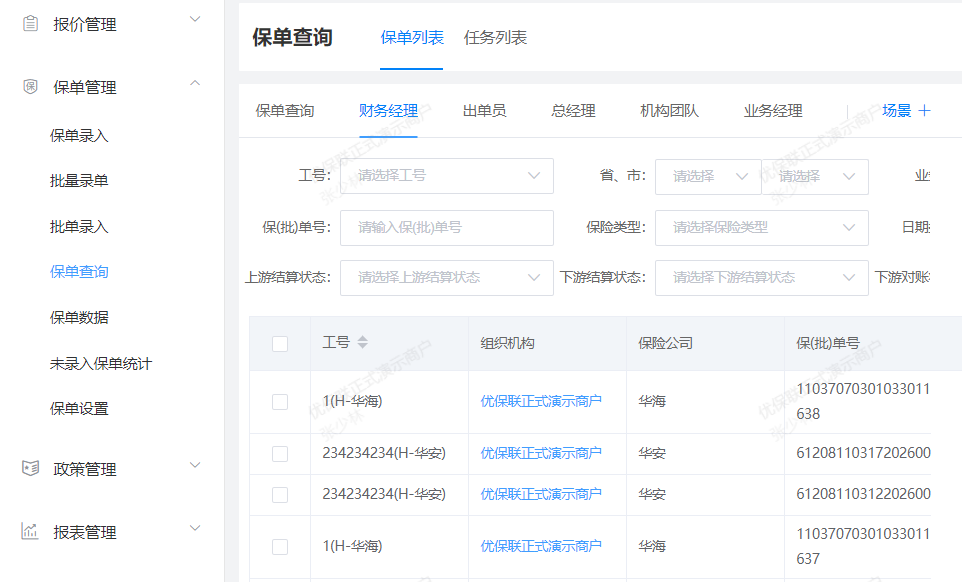
Task: Click the 报价管理 clipboard icon
Action: point(30,24)
